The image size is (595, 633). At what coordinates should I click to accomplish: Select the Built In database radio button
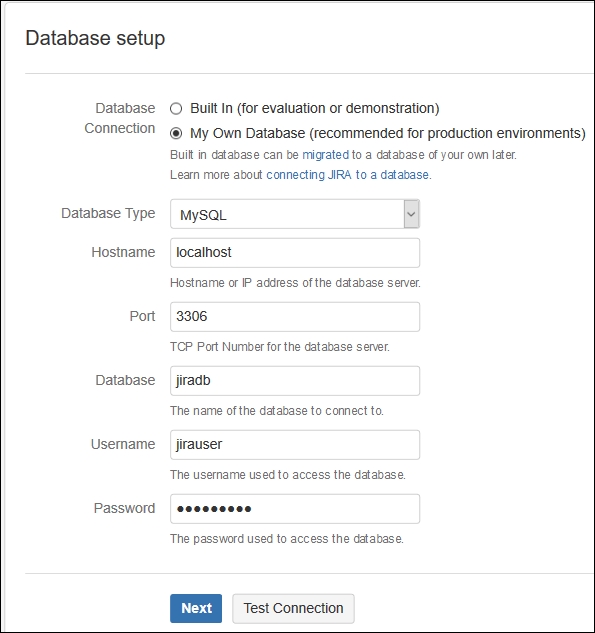176,109
